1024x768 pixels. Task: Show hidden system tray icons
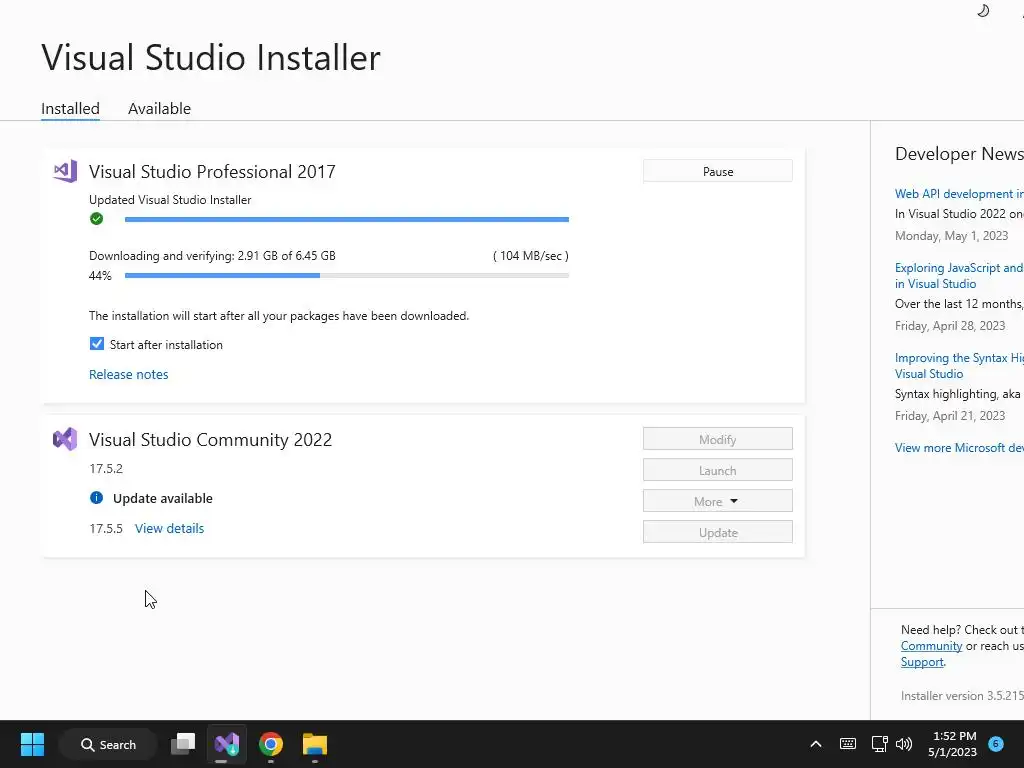[816, 744]
